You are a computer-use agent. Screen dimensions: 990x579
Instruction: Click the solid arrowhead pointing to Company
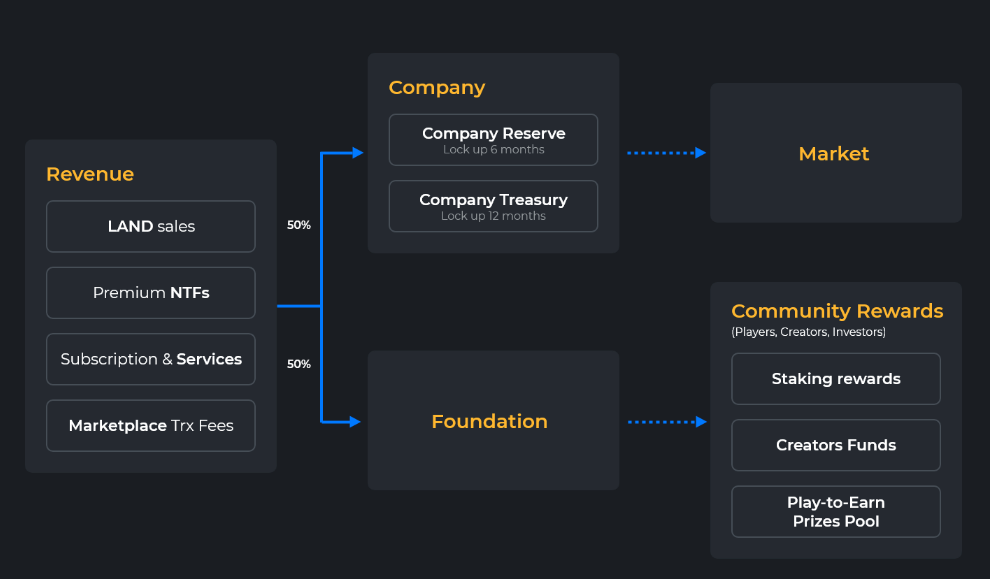tap(356, 153)
